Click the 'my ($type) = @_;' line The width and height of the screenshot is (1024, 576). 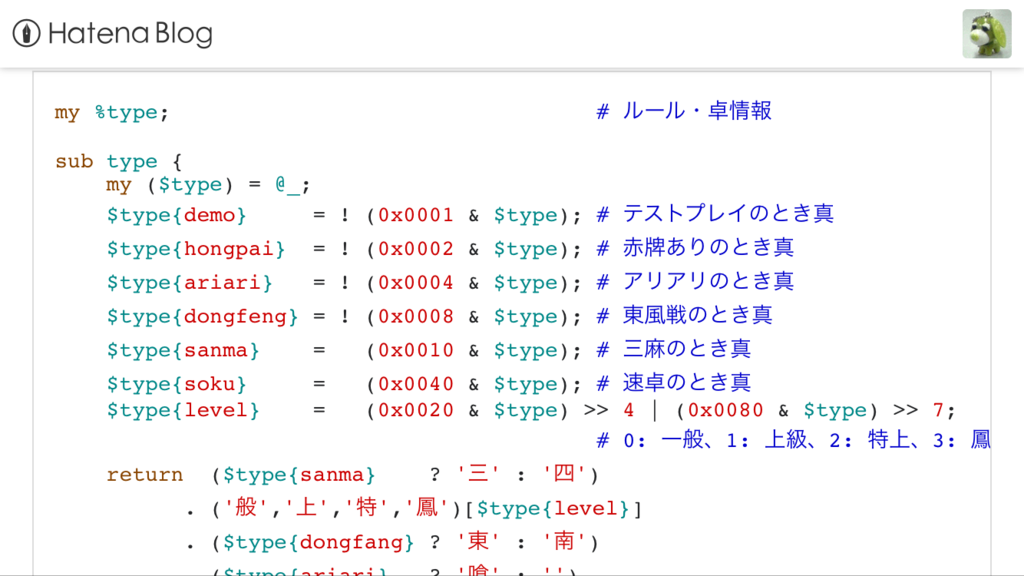click(x=208, y=185)
